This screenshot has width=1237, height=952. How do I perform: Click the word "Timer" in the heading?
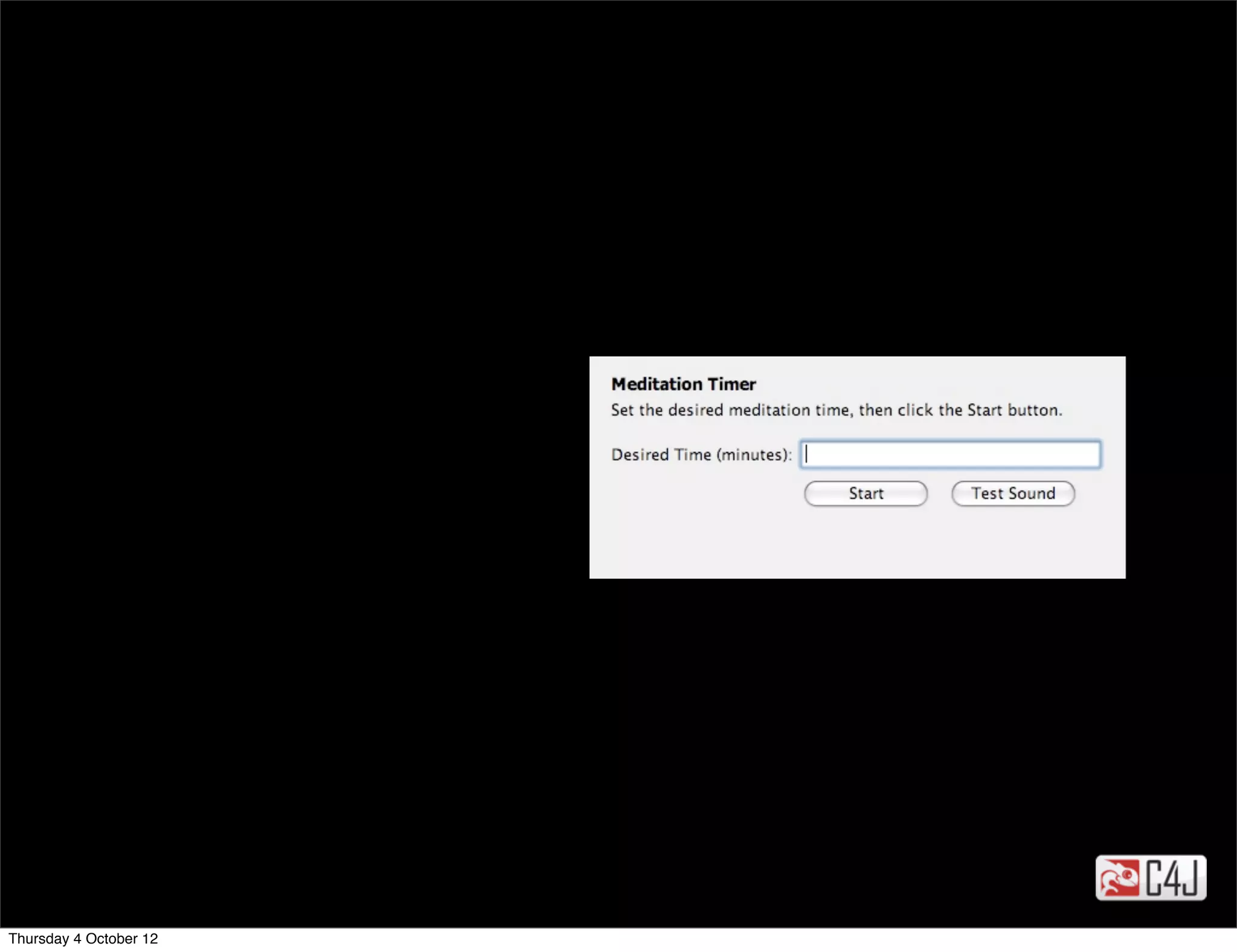pos(731,384)
